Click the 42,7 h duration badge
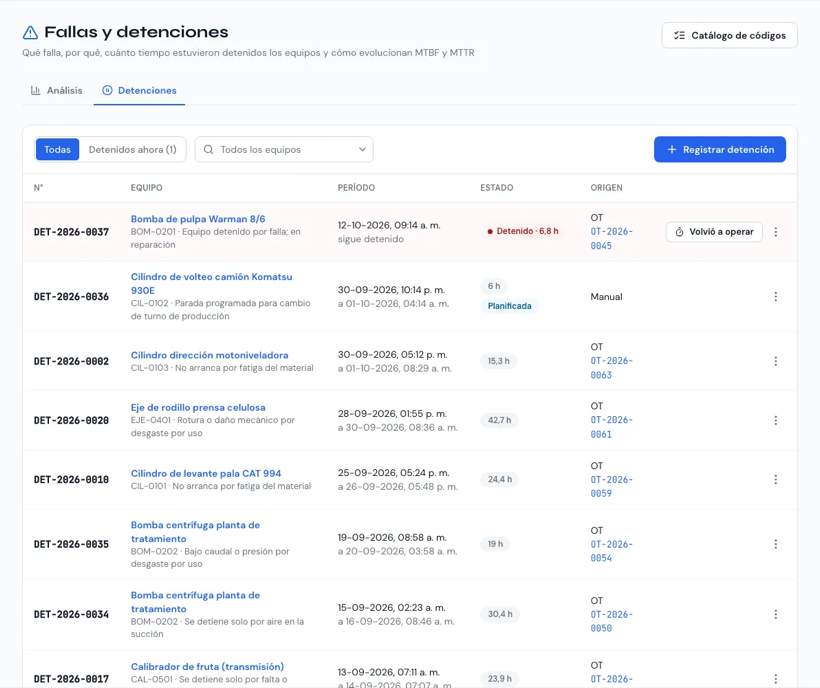Screen dimensions: 820x688 [499, 420]
